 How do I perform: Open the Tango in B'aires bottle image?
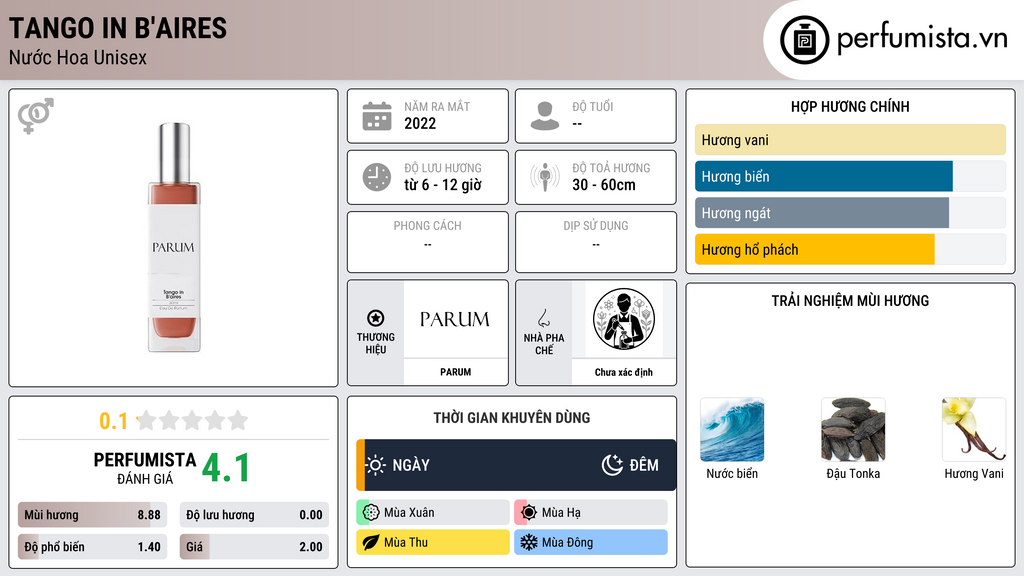tap(174, 238)
